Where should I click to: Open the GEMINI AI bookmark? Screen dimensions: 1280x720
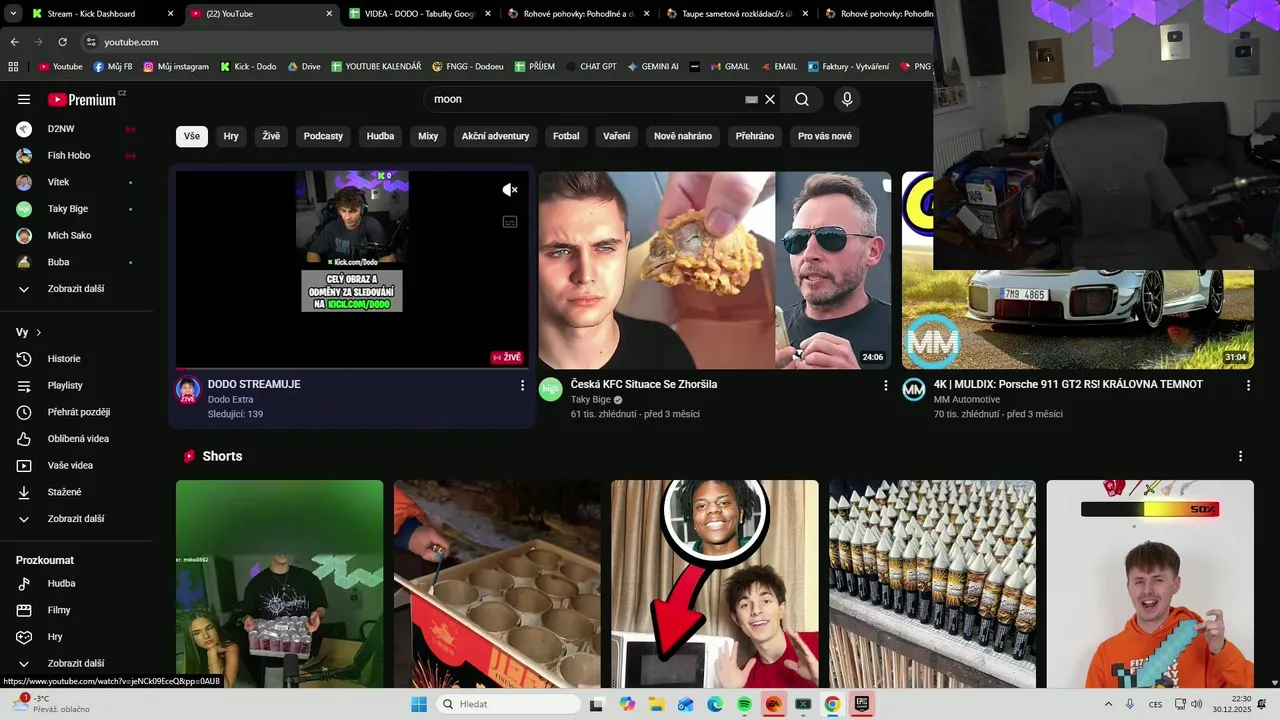pyautogui.click(x=653, y=67)
